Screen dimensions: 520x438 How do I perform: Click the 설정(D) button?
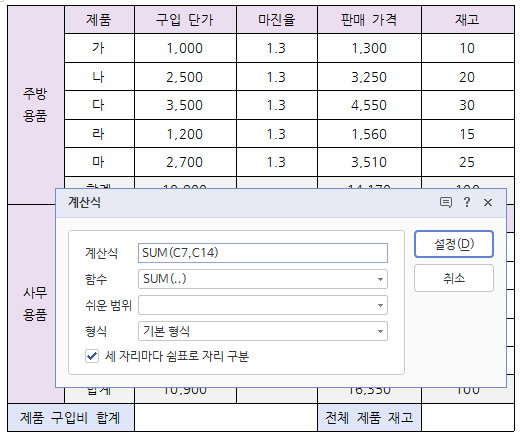(454, 244)
